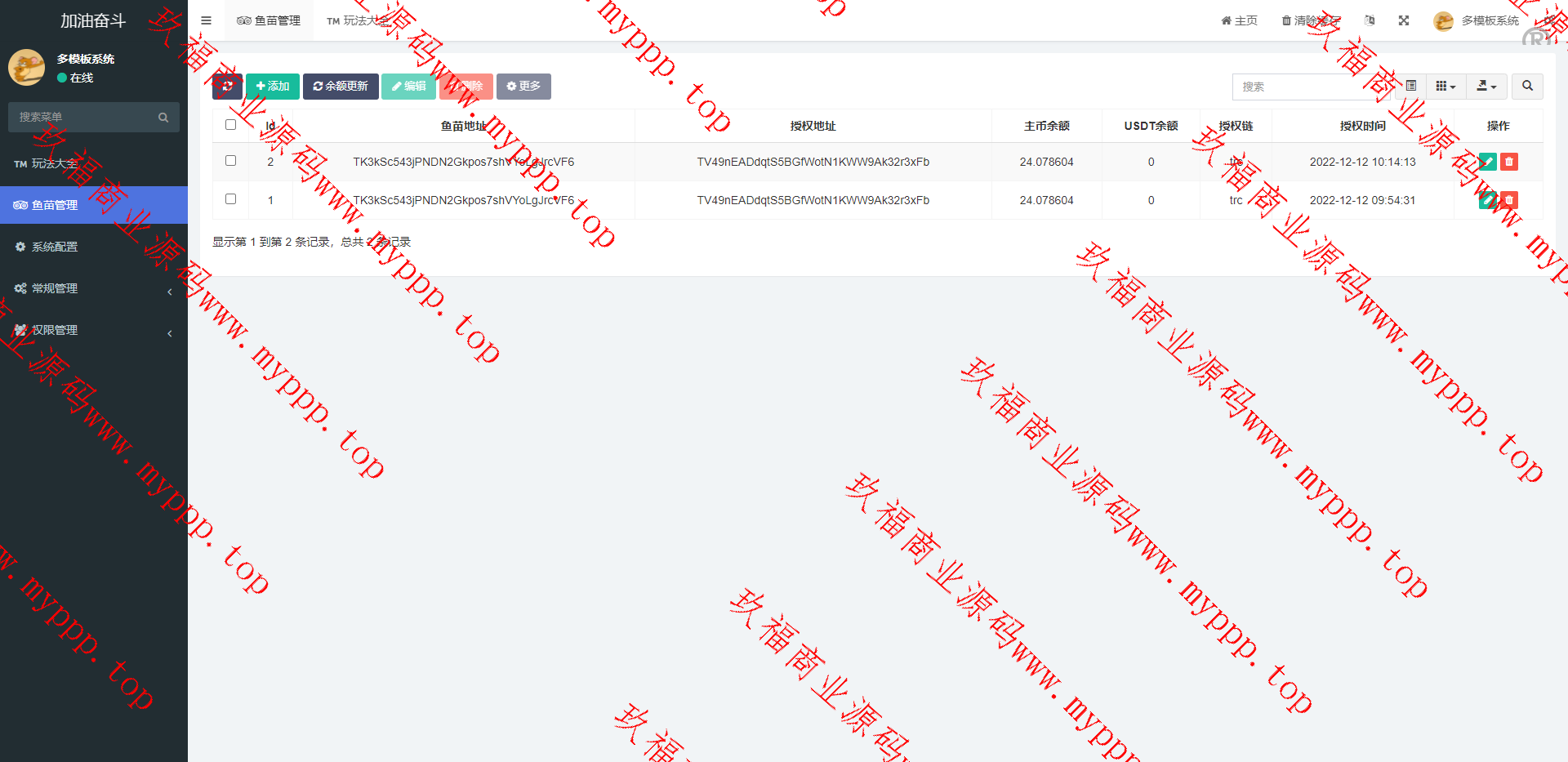The height and width of the screenshot is (762, 1568).
Task: Click the green 添加 button
Action: [x=273, y=87]
